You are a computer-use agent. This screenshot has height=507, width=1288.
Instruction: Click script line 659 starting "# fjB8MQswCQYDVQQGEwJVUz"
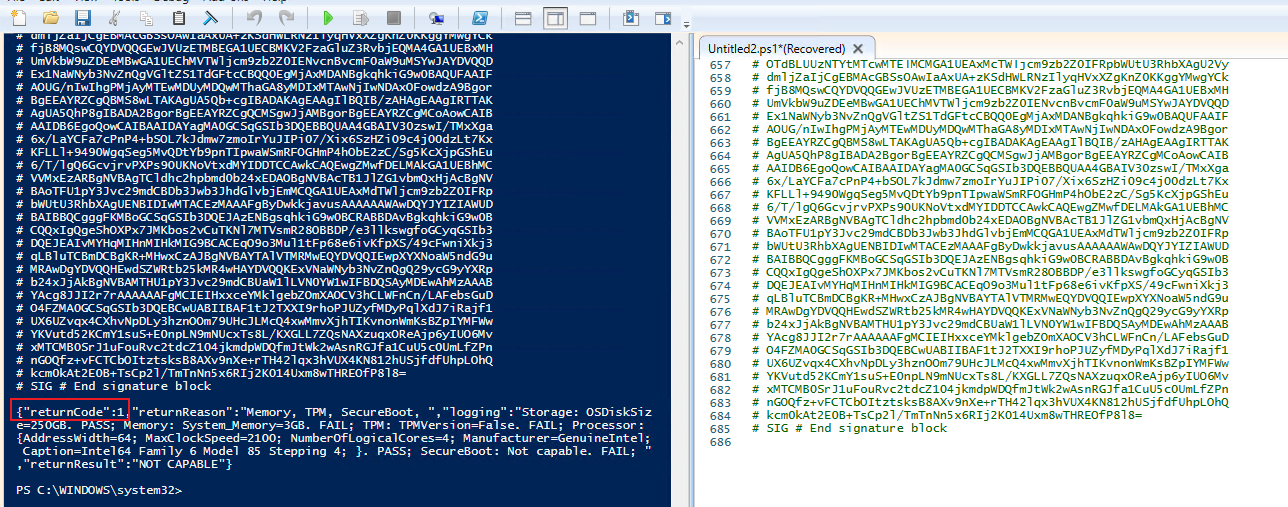[991, 91]
